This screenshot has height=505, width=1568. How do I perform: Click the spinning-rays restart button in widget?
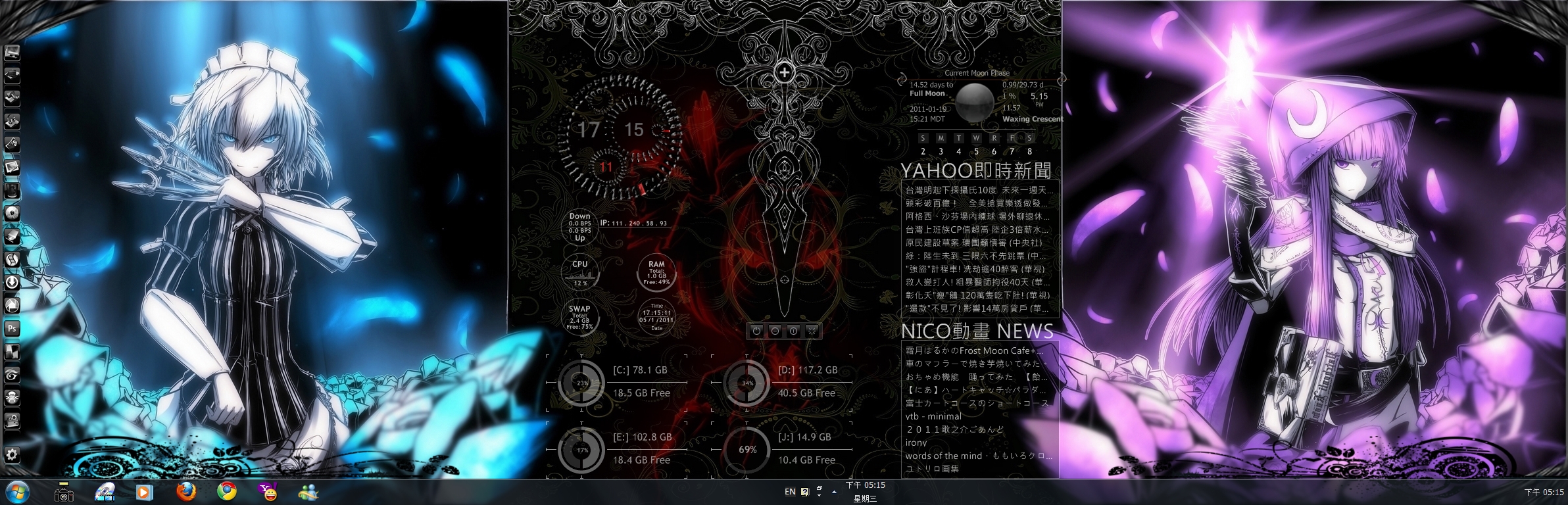pos(812,331)
